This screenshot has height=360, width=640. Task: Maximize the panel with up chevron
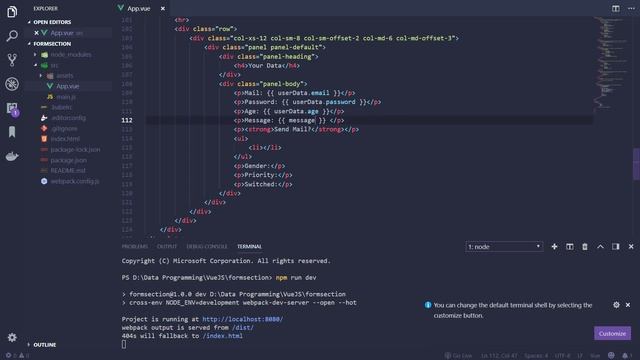[600, 247]
